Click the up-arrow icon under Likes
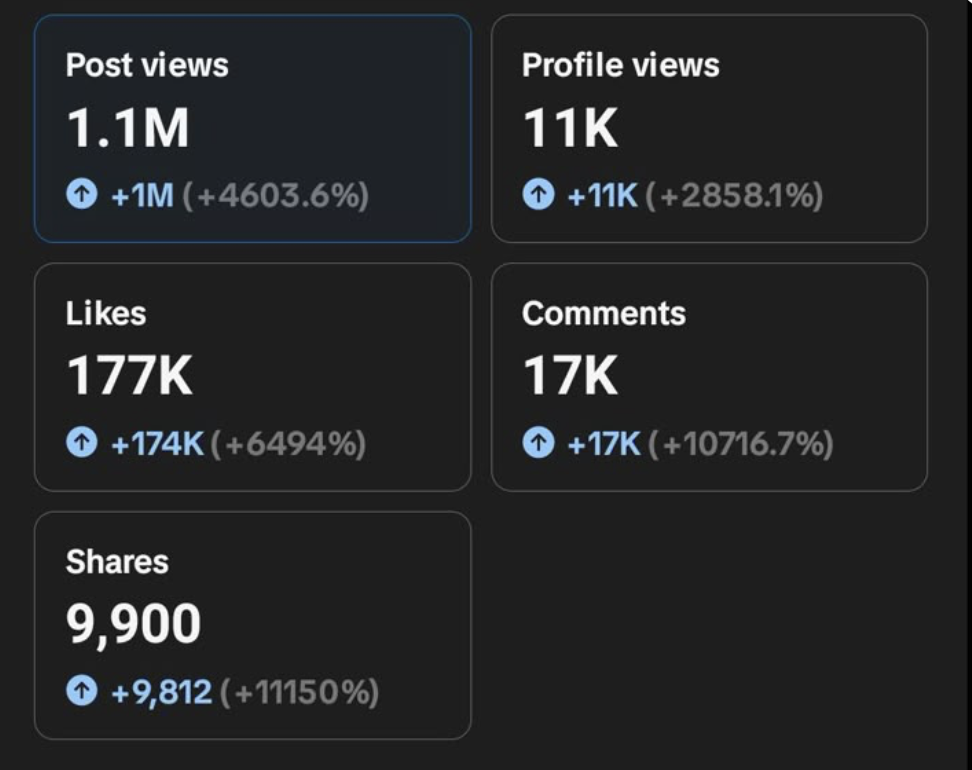This screenshot has height=770, width=972. (x=82, y=443)
